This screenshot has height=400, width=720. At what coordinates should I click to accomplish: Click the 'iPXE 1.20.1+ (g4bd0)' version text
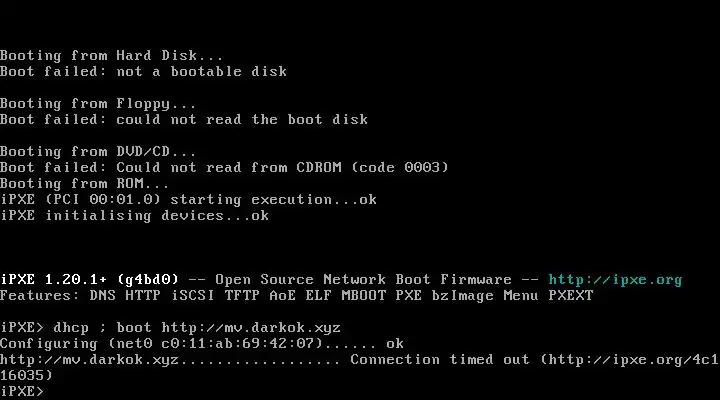89,280
